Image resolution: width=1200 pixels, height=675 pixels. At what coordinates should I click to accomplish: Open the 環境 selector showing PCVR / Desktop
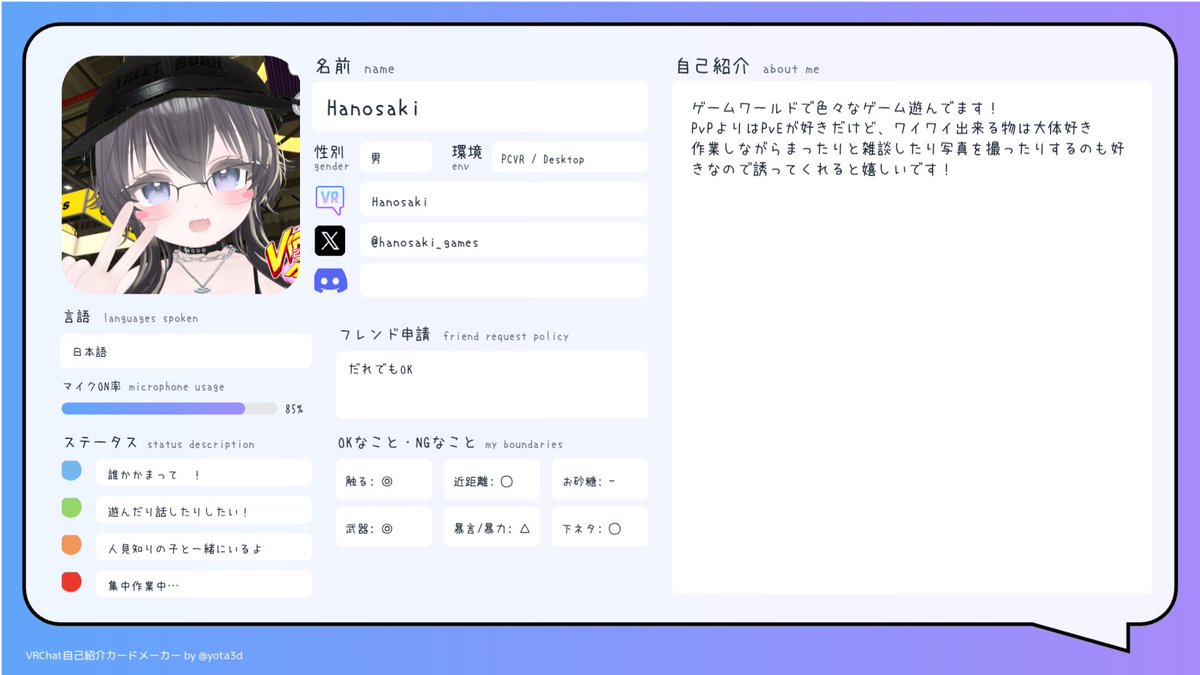[569, 157]
